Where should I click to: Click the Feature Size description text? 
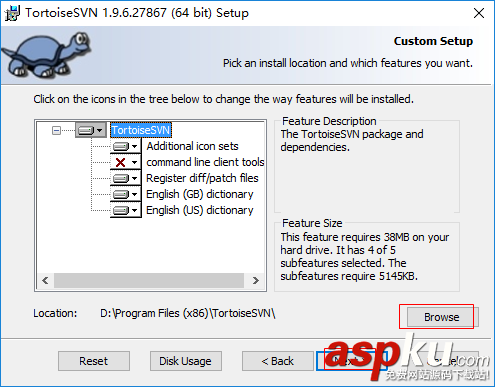[365, 257]
